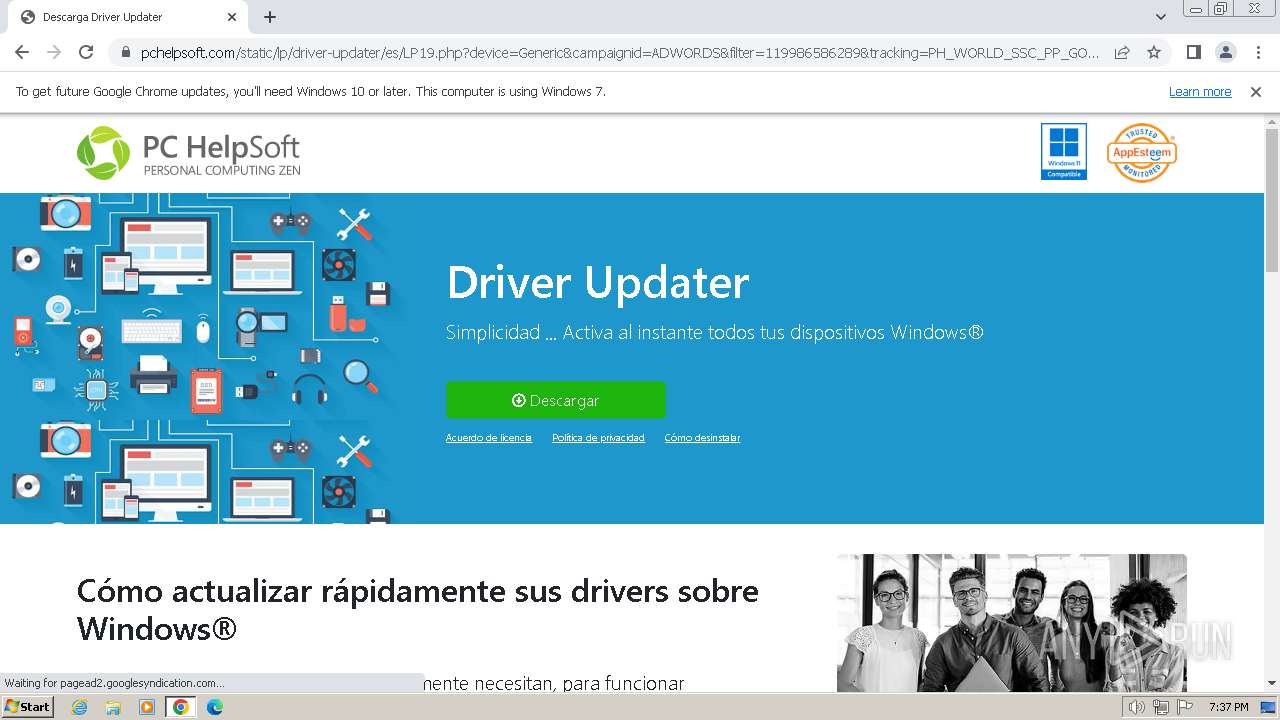
Task: Click the share page icon in the address bar
Action: tap(1122, 52)
